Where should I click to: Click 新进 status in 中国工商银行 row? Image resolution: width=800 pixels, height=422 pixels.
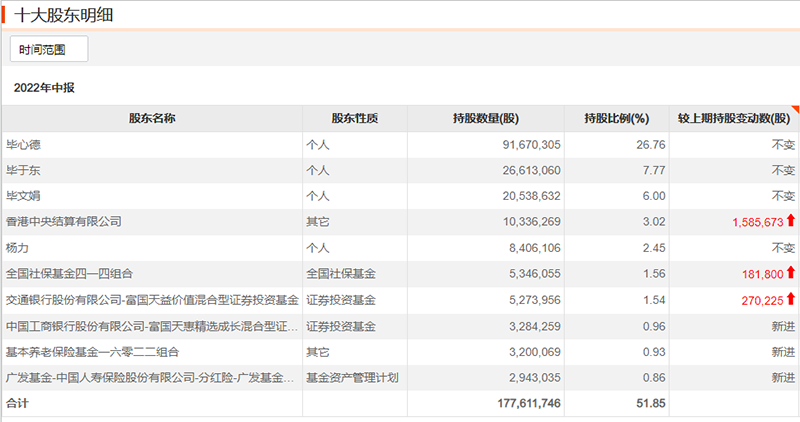[x=783, y=326]
